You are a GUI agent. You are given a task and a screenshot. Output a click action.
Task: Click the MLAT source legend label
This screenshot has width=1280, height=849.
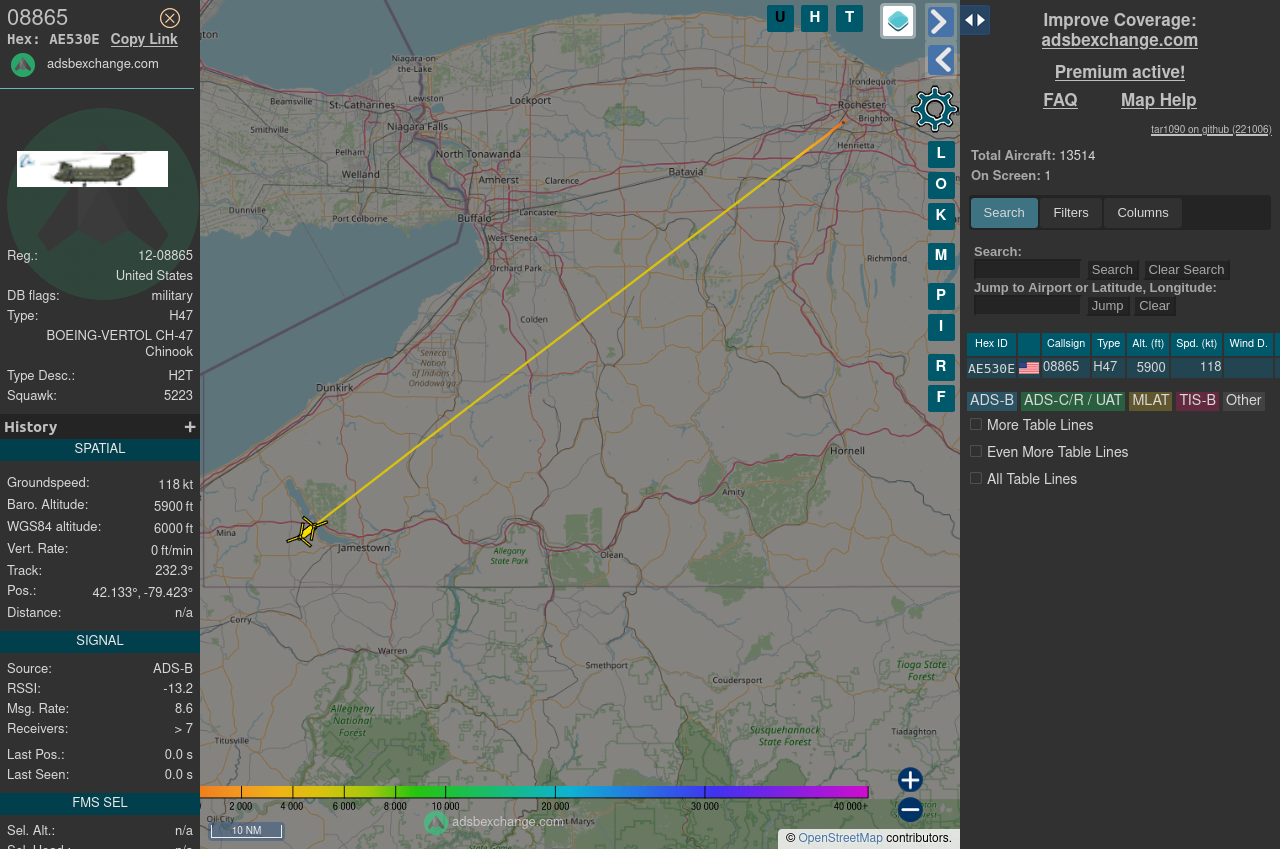pyautogui.click(x=1150, y=401)
